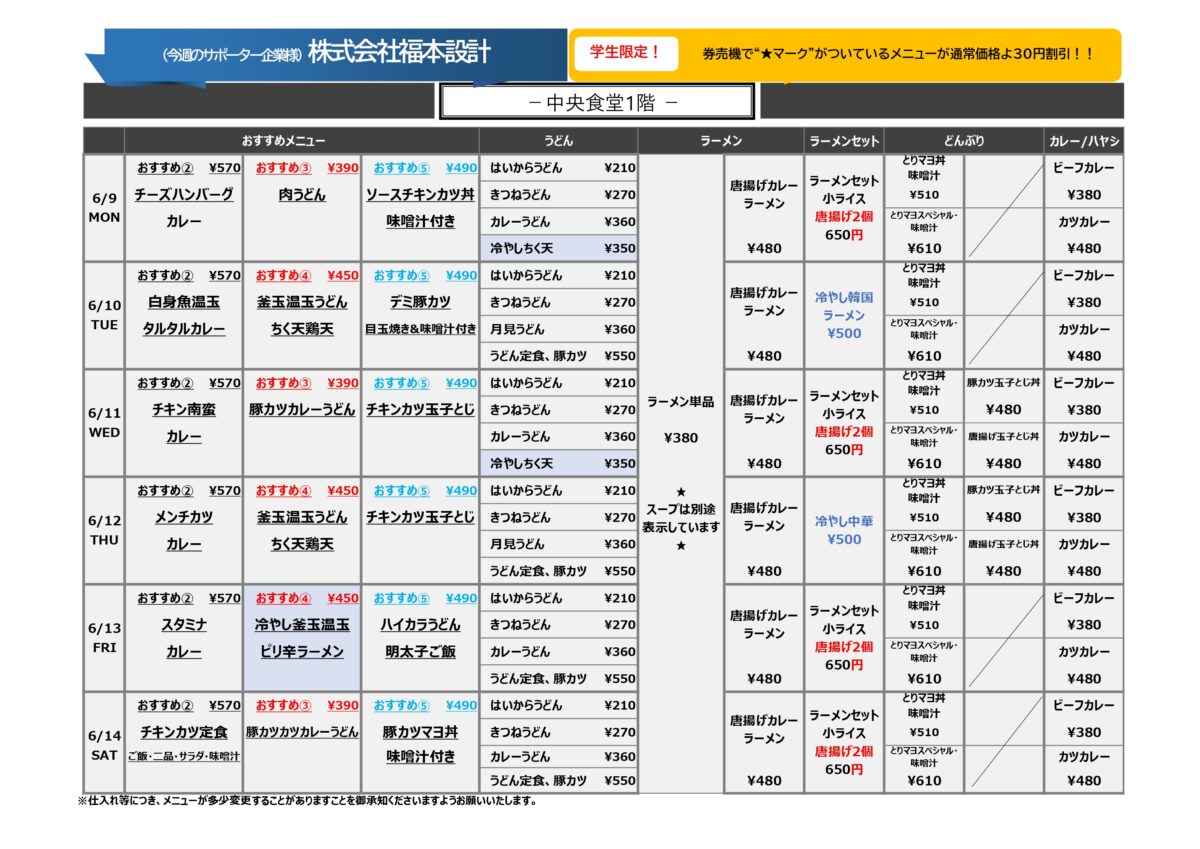Click ご飯・二品・サラダ・味噌汁 description
1200x849 pixels.
click(x=184, y=757)
